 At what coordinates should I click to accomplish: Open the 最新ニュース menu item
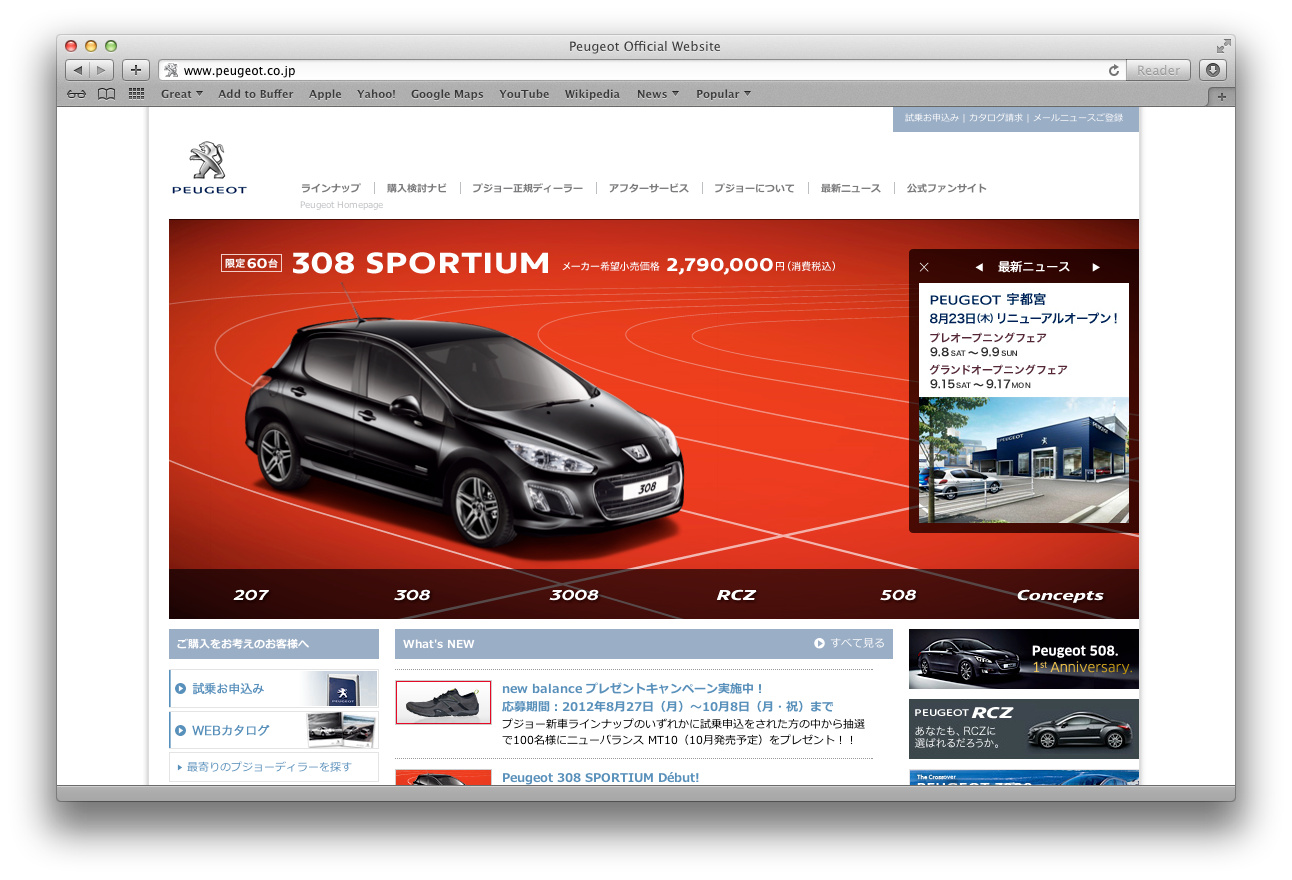[851, 188]
